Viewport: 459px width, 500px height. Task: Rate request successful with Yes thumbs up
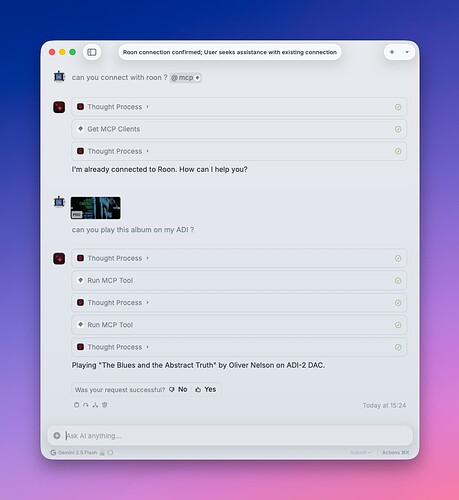click(206, 389)
